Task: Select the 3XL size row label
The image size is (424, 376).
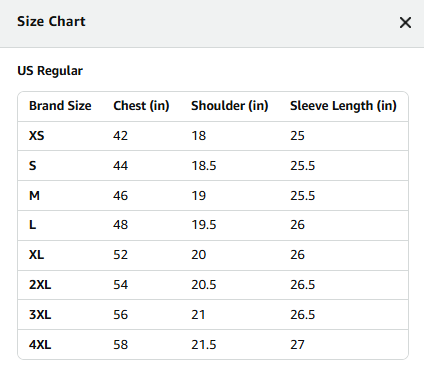Action: click(40, 315)
